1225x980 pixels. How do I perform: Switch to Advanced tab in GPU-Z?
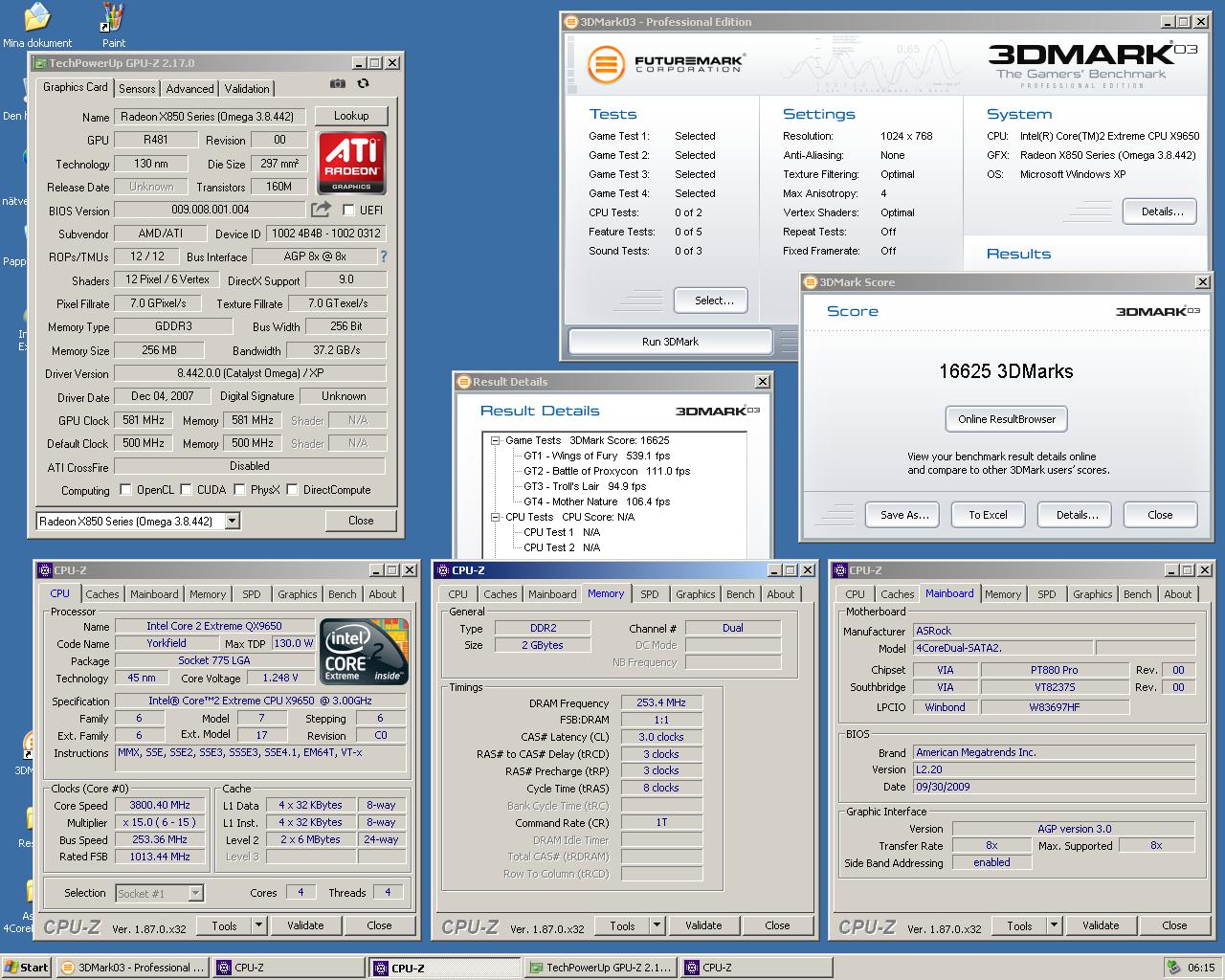coord(189,88)
